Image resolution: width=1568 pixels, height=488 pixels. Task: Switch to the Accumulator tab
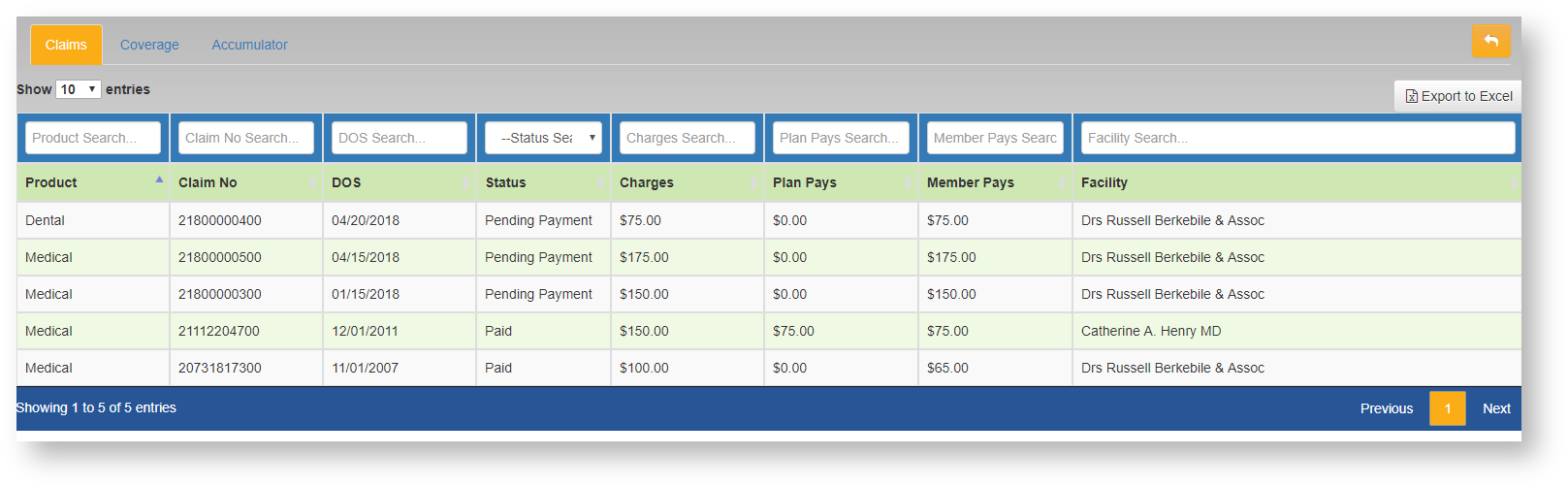(x=249, y=45)
